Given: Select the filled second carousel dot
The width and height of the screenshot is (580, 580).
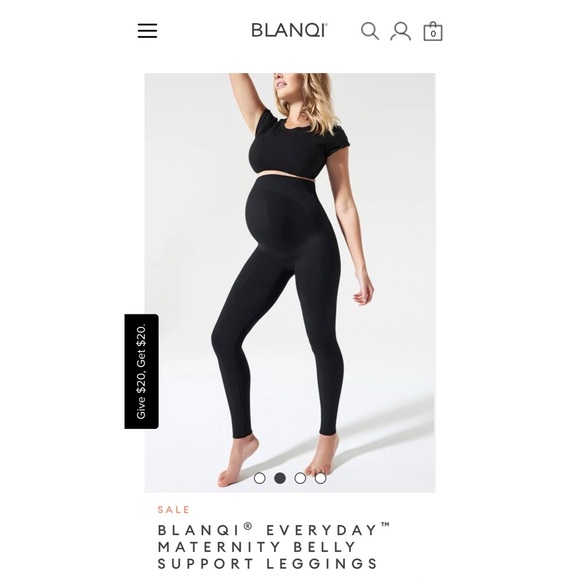Looking at the screenshot, I should 280,478.
